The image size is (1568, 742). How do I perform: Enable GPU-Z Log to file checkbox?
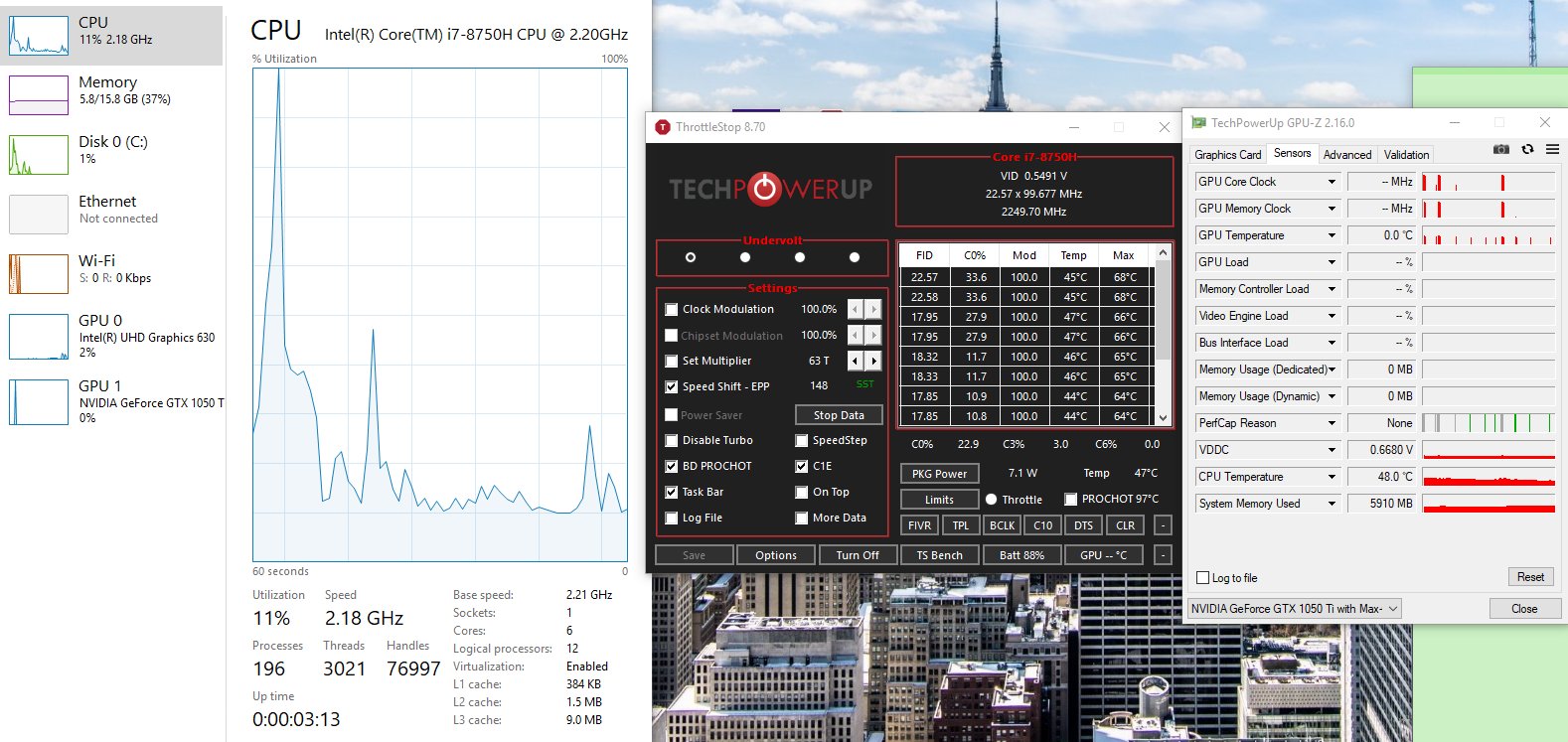coord(1203,578)
